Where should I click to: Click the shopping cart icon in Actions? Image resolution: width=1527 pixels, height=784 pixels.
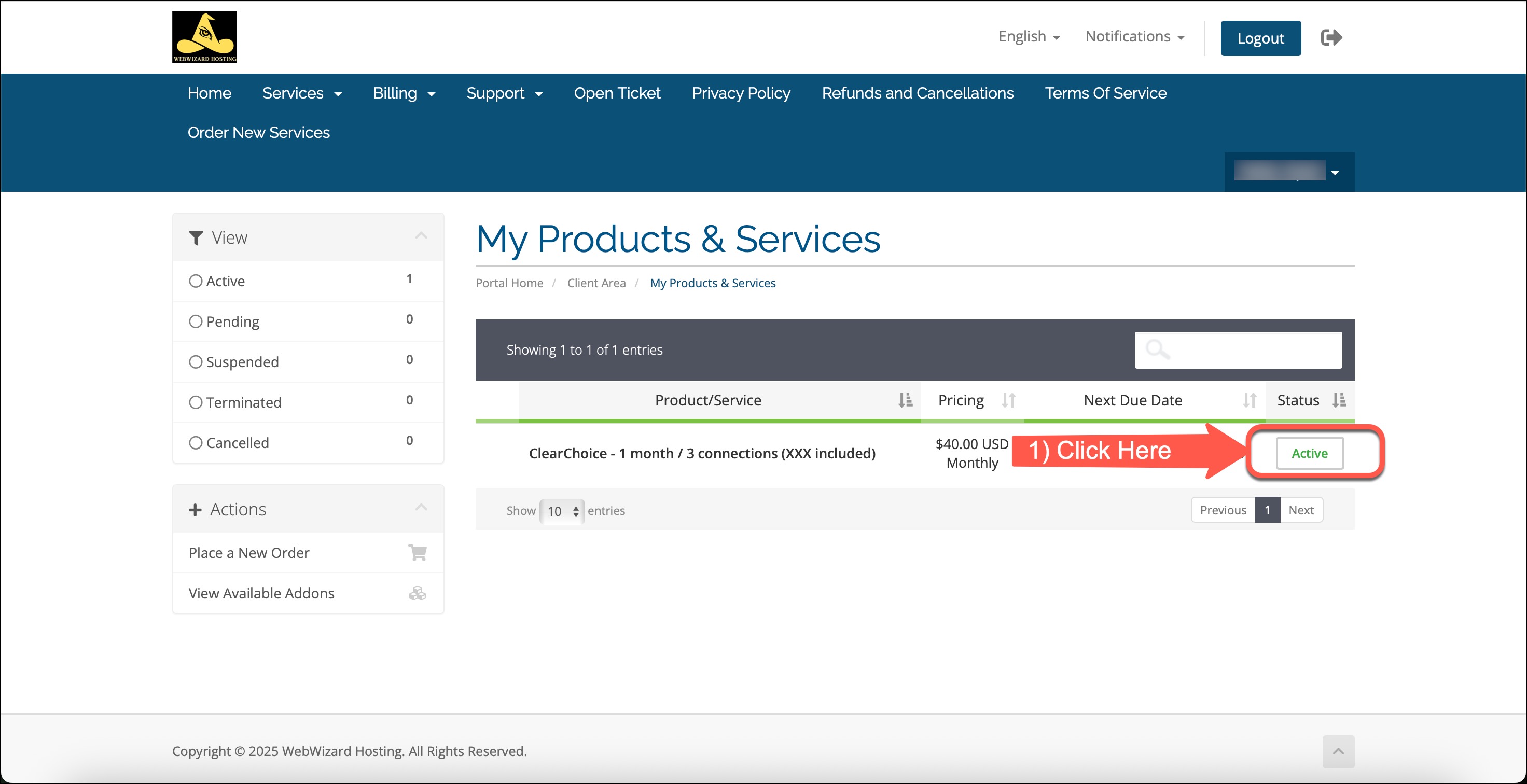[x=418, y=552]
